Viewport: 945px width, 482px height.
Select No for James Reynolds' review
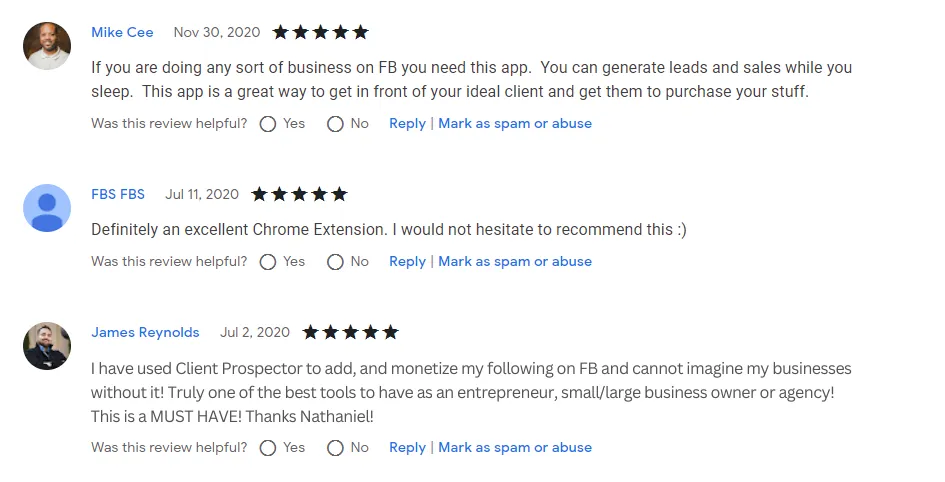(335, 448)
